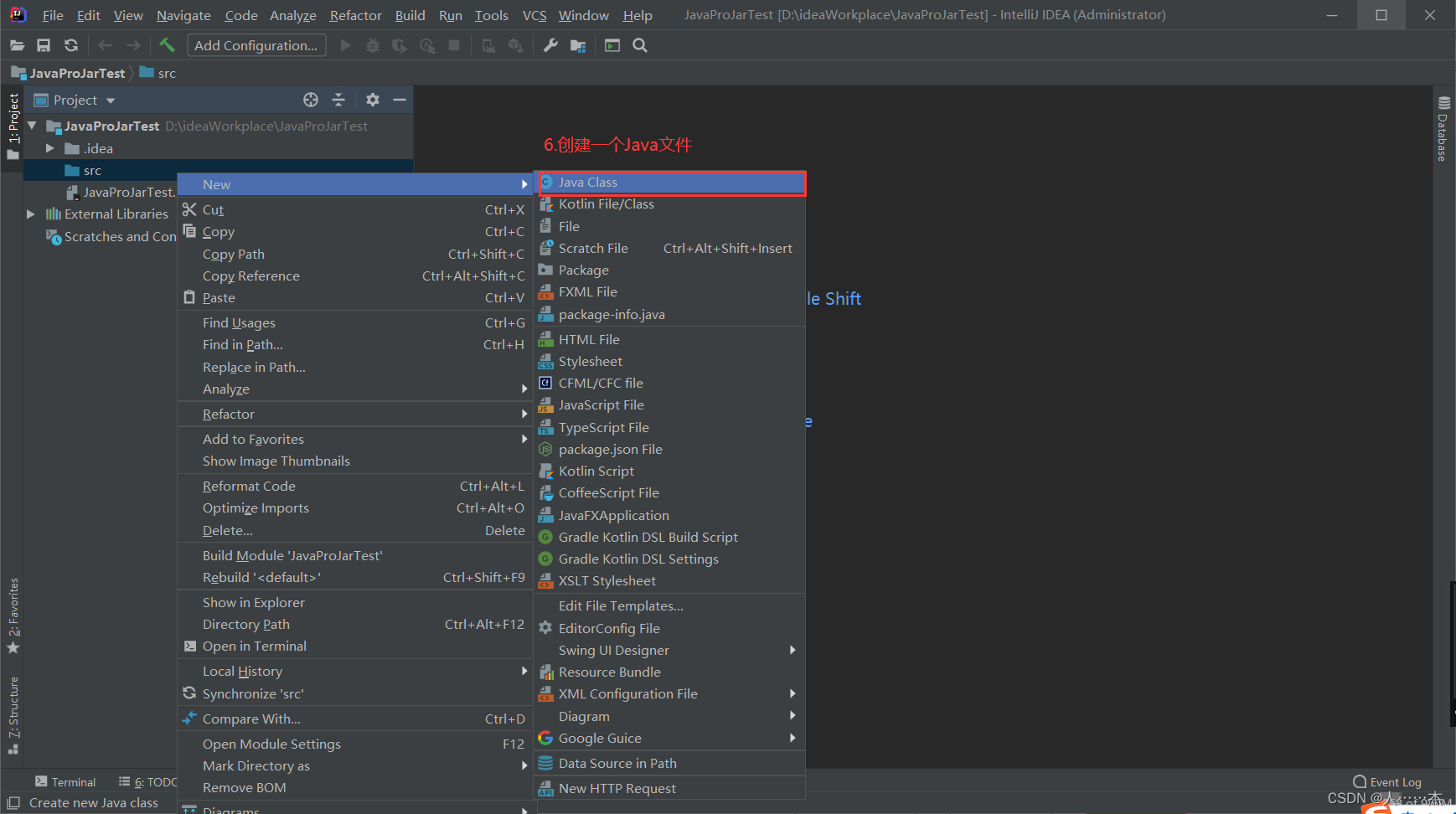Click the Gradle Kotlin DSL Build Script icon
This screenshot has height=814, width=1456.
(545, 537)
